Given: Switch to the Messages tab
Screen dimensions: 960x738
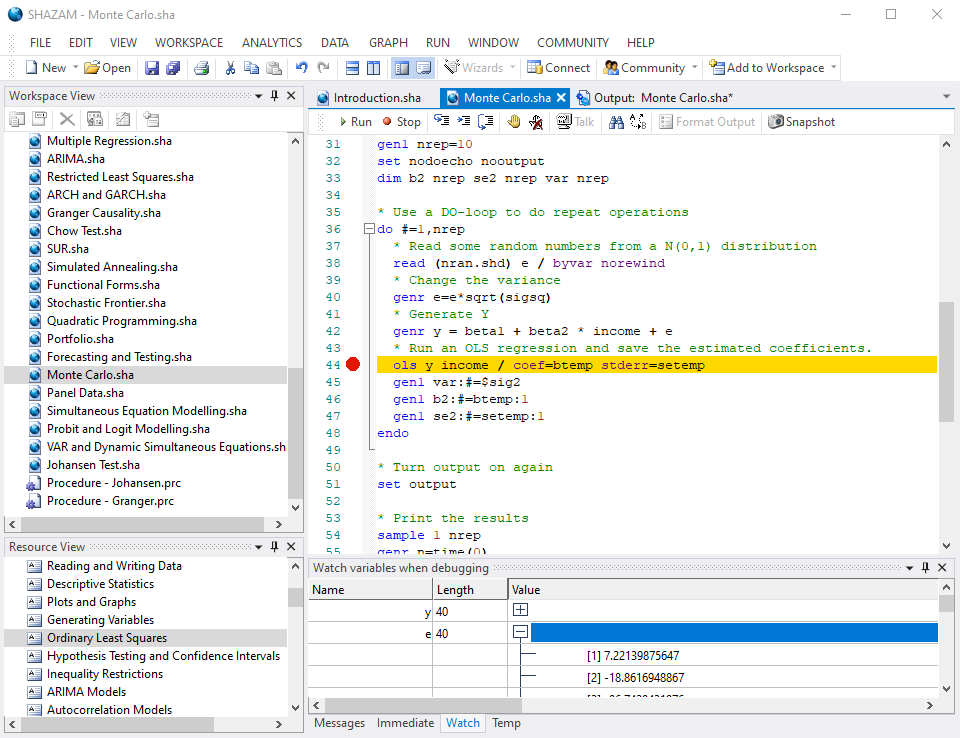Looking at the screenshot, I should pyautogui.click(x=340, y=723).
